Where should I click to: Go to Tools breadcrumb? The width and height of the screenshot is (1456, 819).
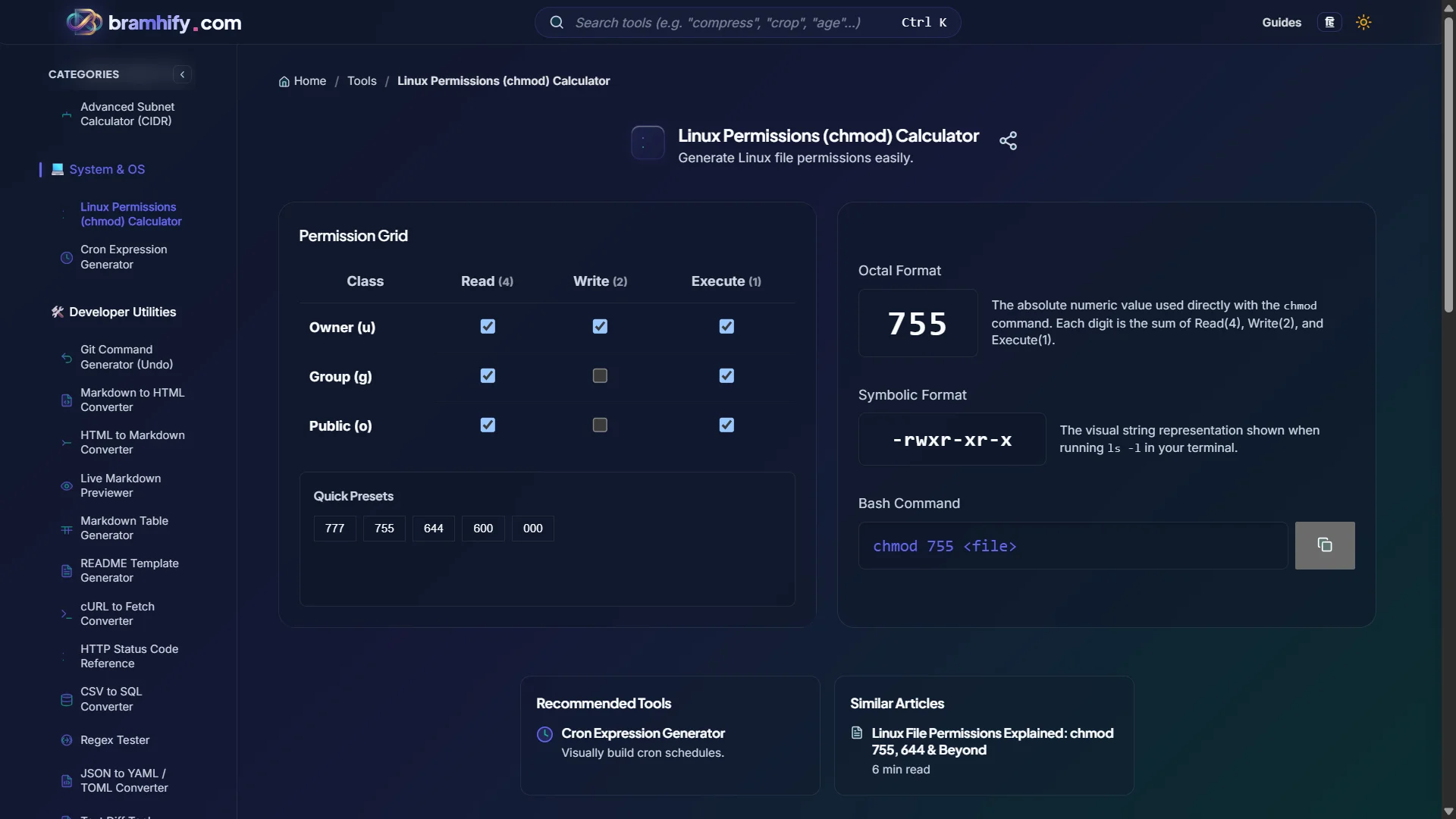point(362,81)
